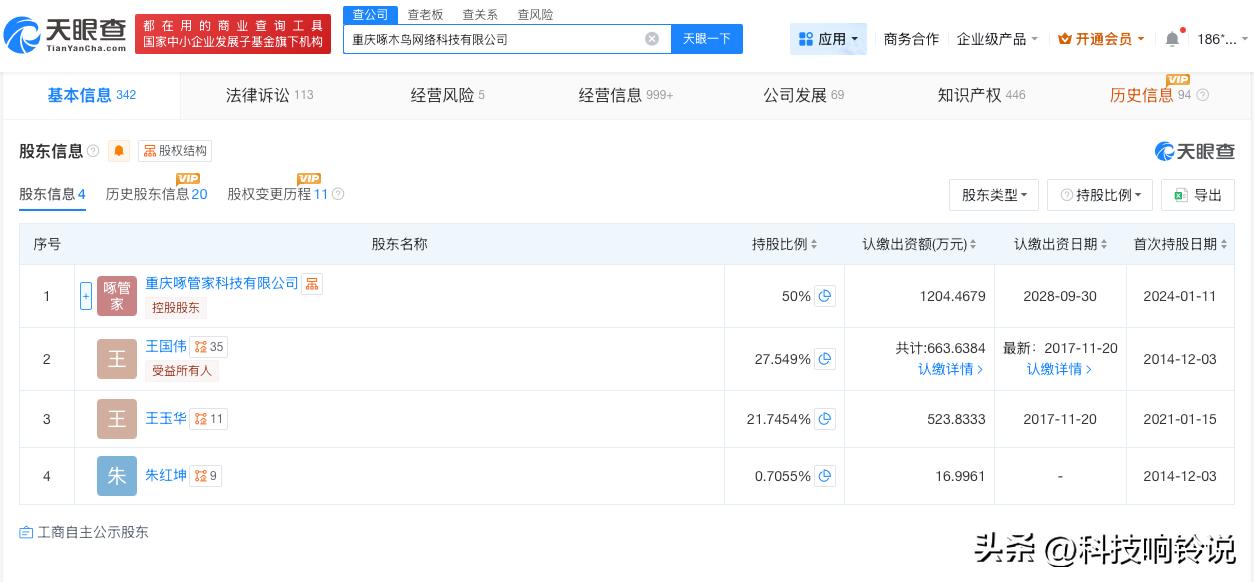
Task: Click the TianYanCha logo at top left
Action: (66, 34)
